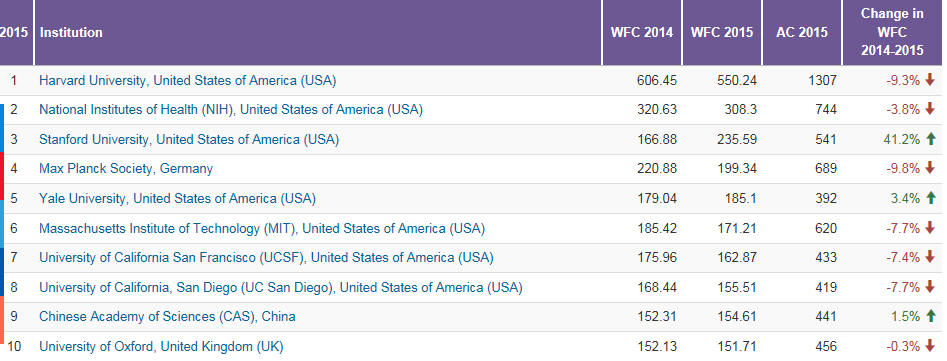Sort by the AC 2015 column header
The height and width of the screenshot is (361, 947).
point(802,33)
